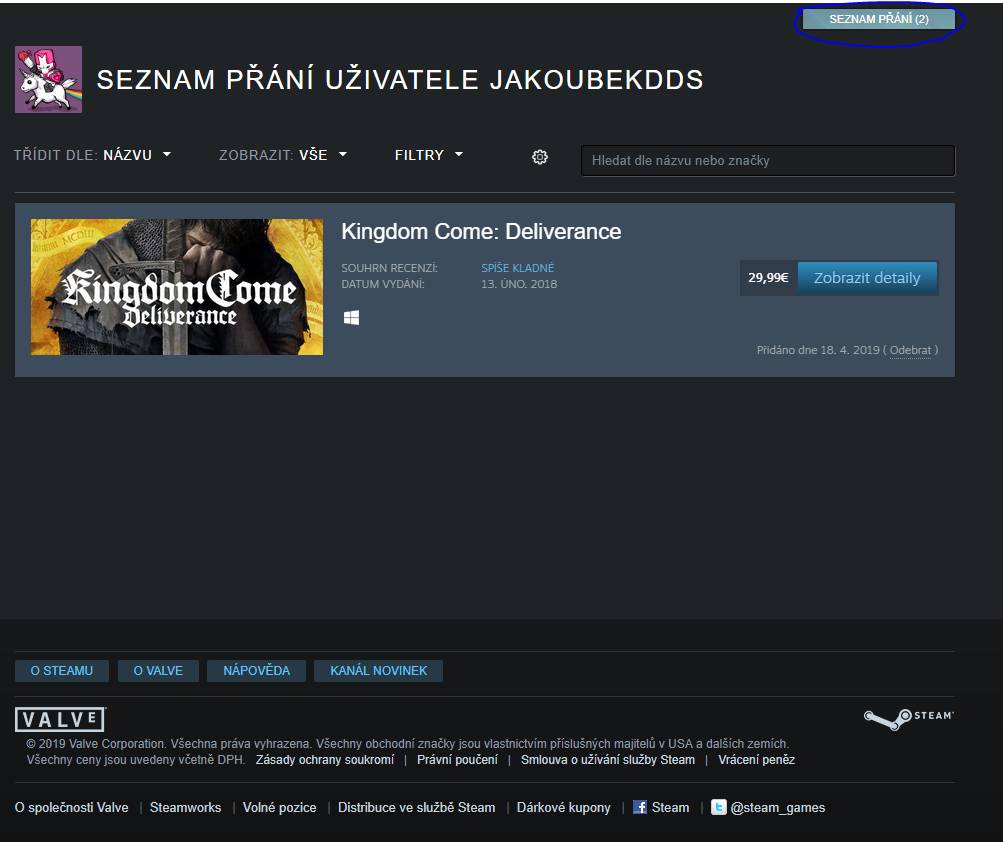Image resolution: width=1003 pixels, height=842 pixels.
Task: Open 'Smlouva o užívání služby Steam' link
Action: point(608,759)
